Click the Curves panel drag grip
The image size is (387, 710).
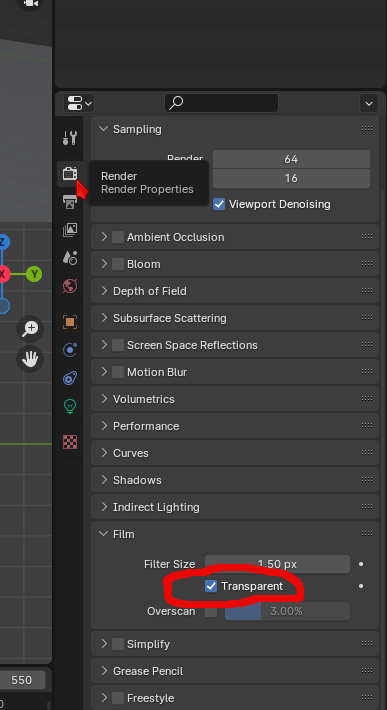pyautogui.click(x=367, y=452)
